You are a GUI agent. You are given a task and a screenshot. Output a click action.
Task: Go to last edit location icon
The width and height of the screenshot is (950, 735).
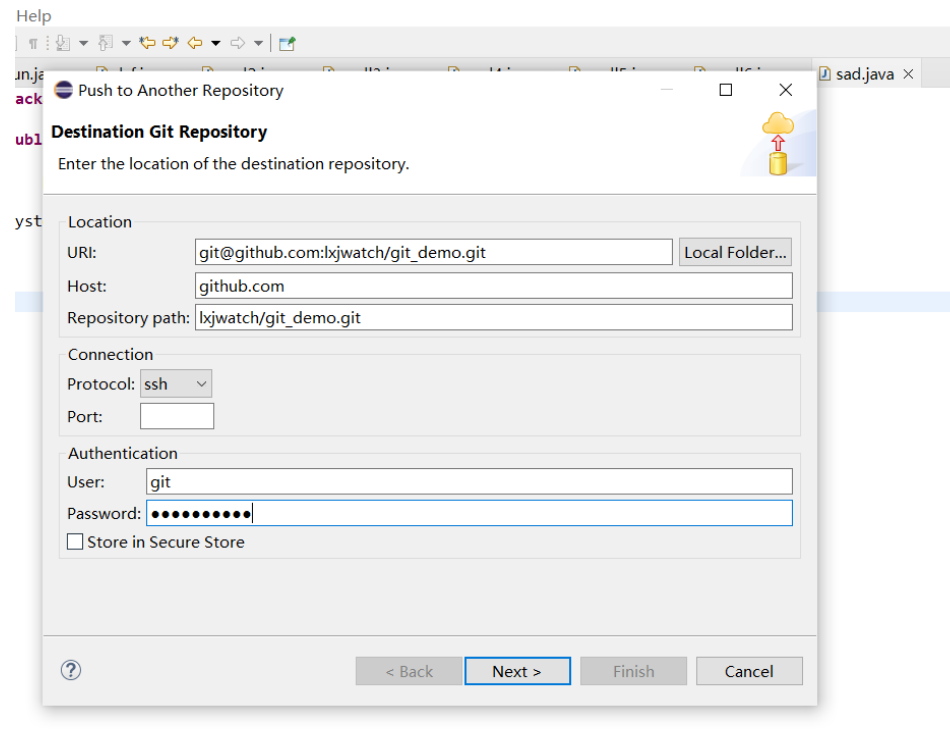147,43
